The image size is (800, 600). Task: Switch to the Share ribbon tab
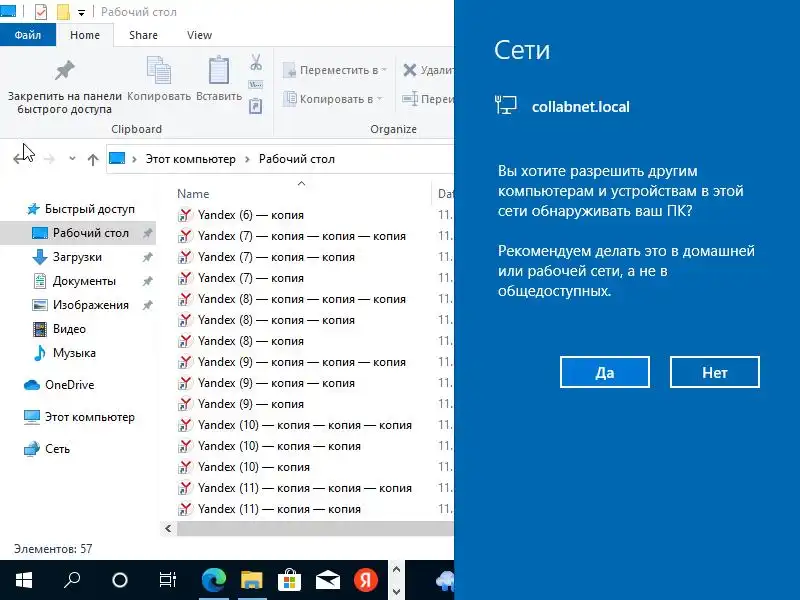(x=143, y=35)
